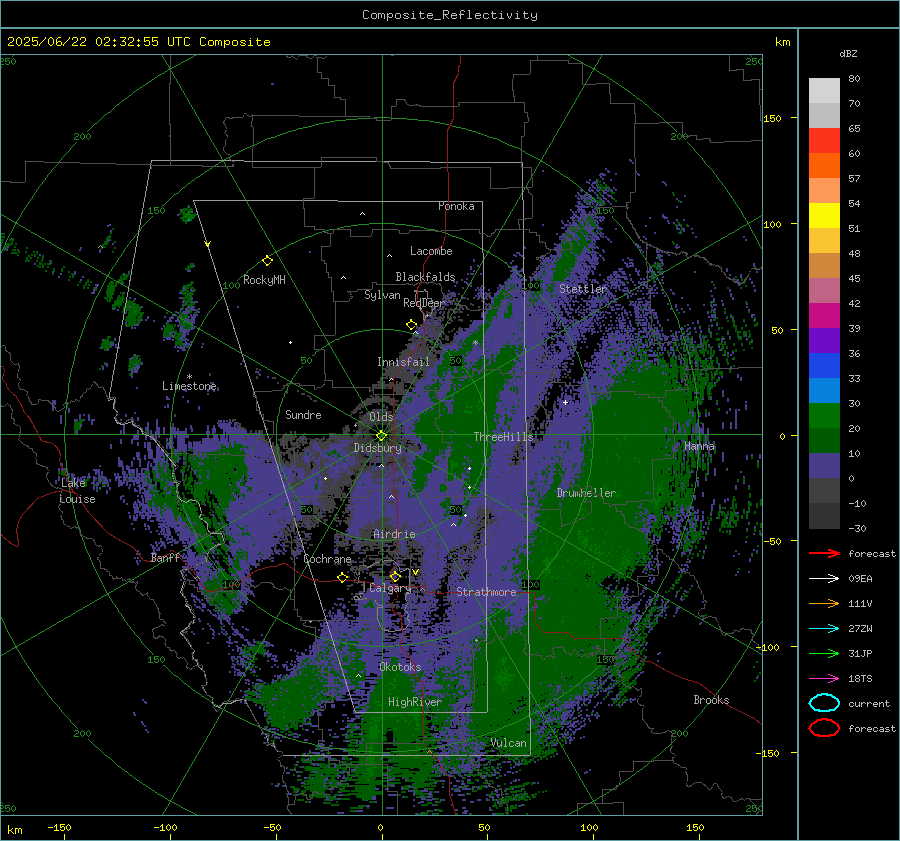Select the light gray 70-80 dBZ swatch
The height and width of the screenshot is (841, 900).
coord(824,90)
